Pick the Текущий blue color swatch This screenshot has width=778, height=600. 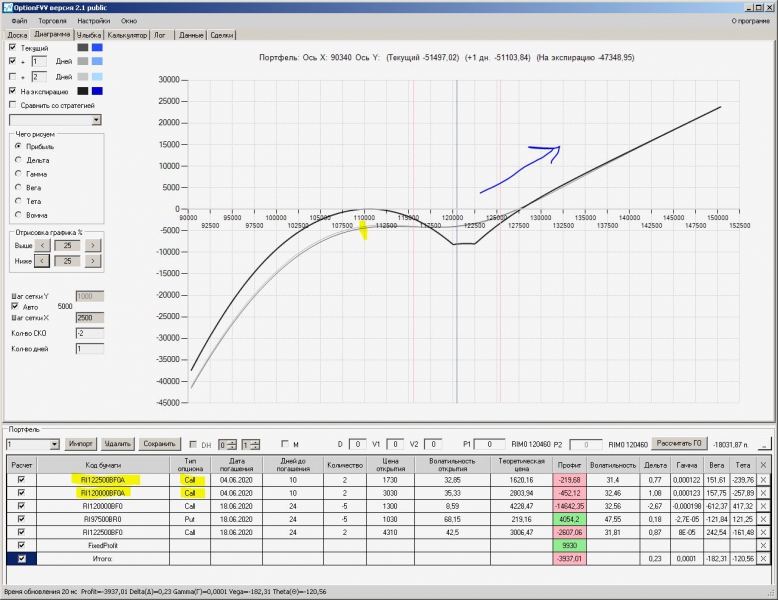(97, 48)
